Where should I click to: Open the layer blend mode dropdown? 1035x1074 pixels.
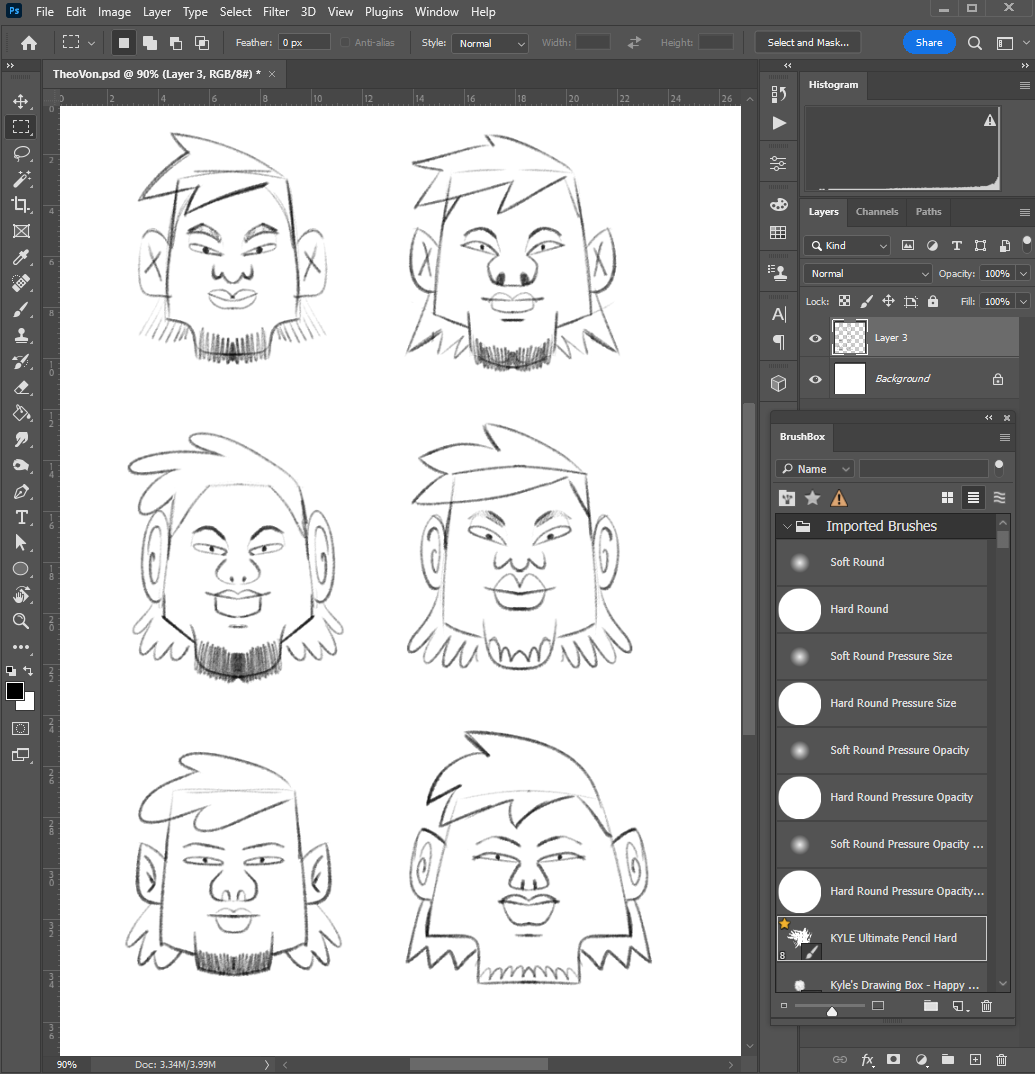click(867, 273)
